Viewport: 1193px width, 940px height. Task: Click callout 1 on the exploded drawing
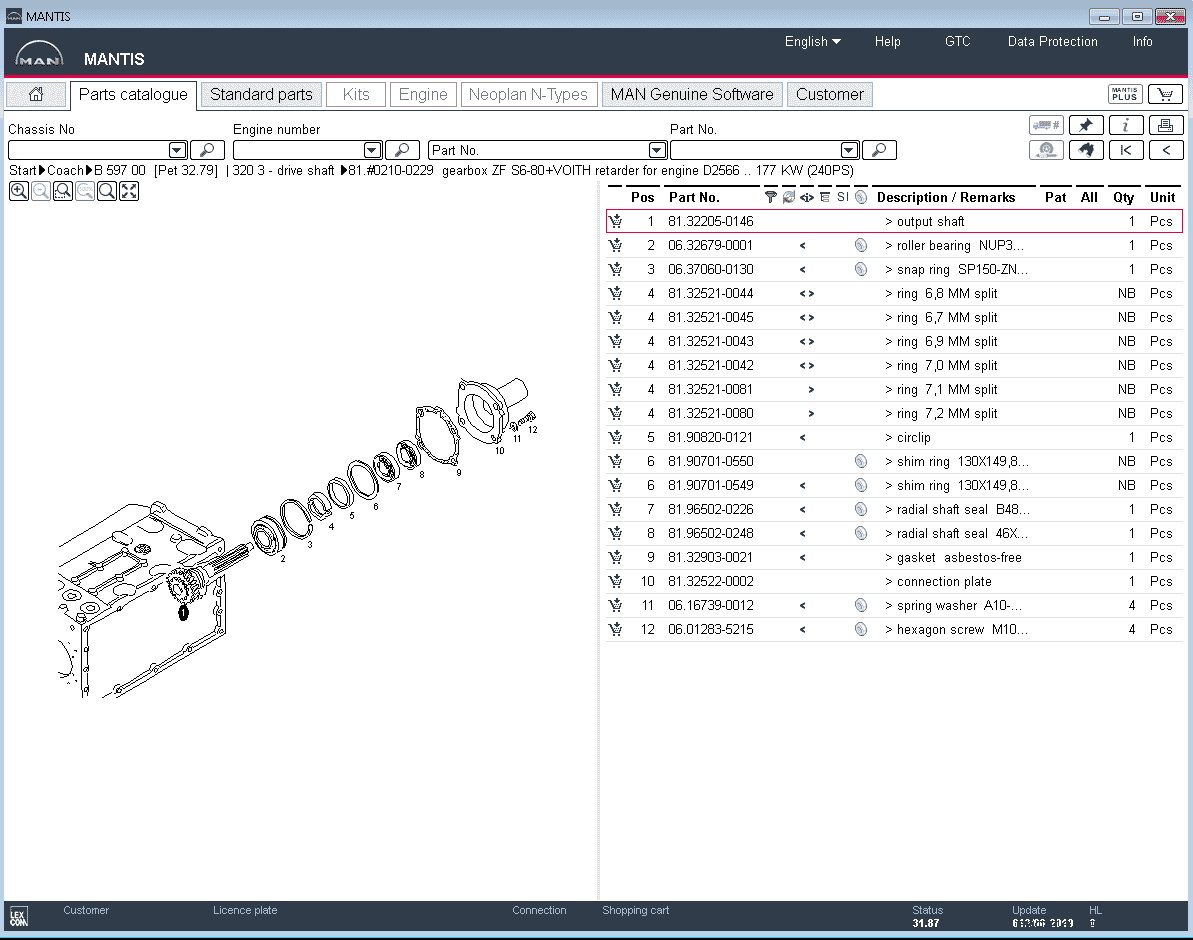point(183,613)
